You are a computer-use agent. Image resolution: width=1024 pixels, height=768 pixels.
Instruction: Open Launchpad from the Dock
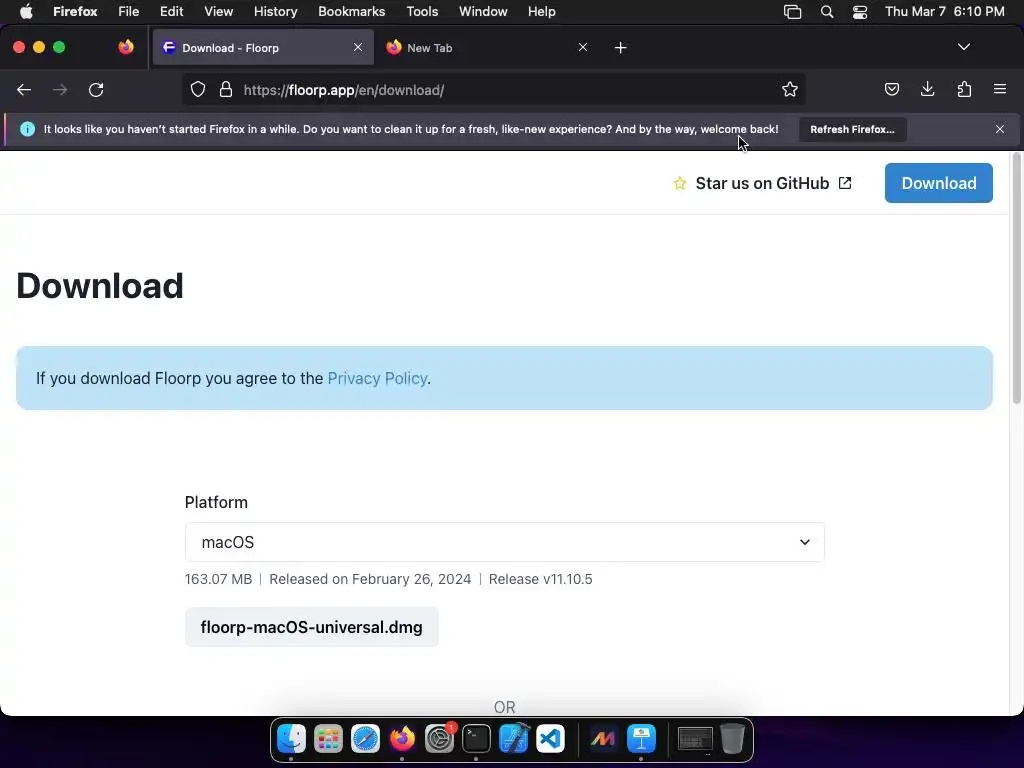[x=328, y=739]
